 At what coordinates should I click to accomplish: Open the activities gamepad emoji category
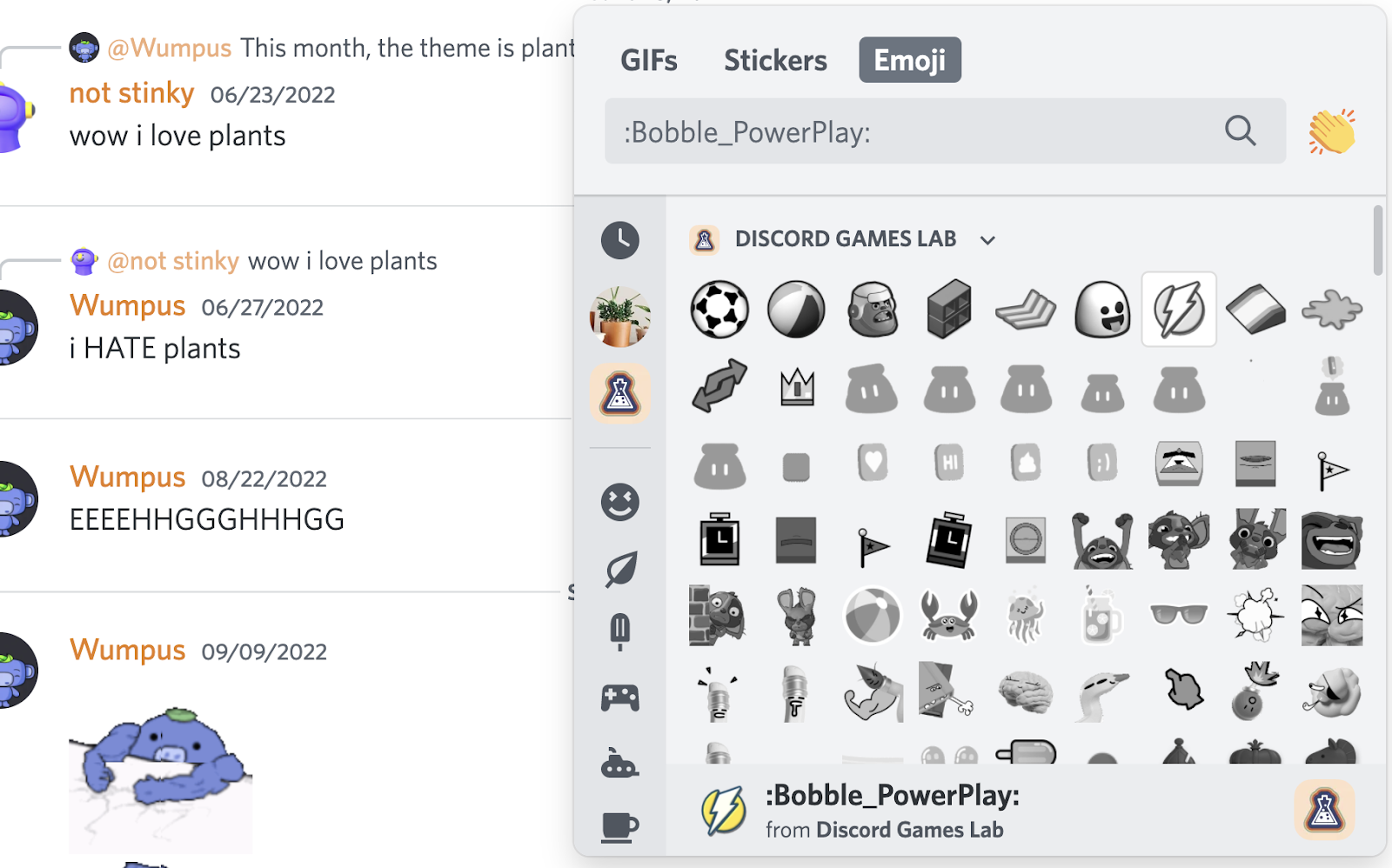tap(620, 696)
